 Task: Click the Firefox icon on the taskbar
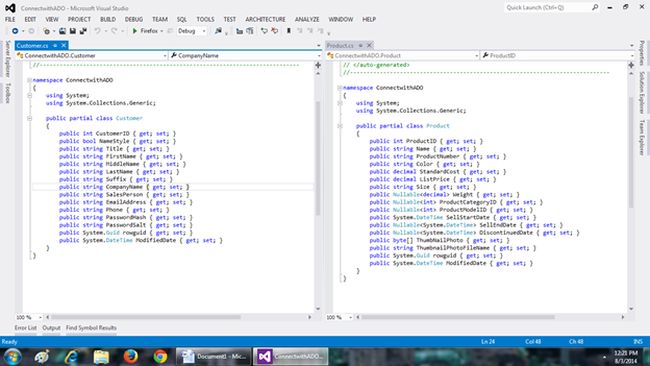pos(131,356)
